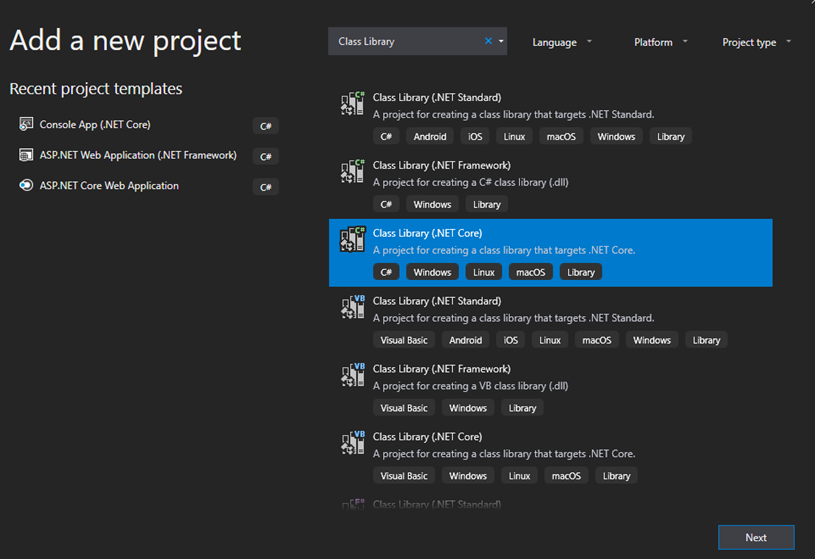Select C# Class Library (.NET Framework) template title

click(x=441, y=165)
